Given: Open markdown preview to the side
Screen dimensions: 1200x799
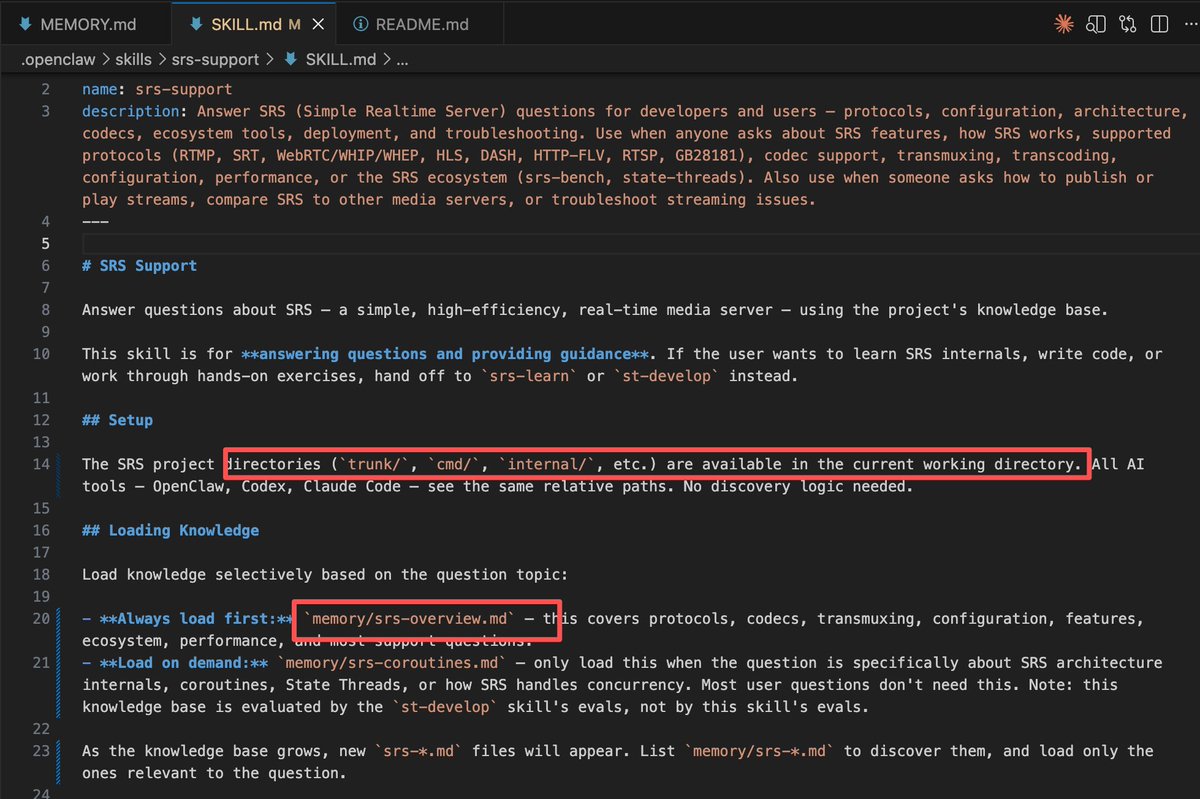Looking at the screenshot, I should [1097, 24].
